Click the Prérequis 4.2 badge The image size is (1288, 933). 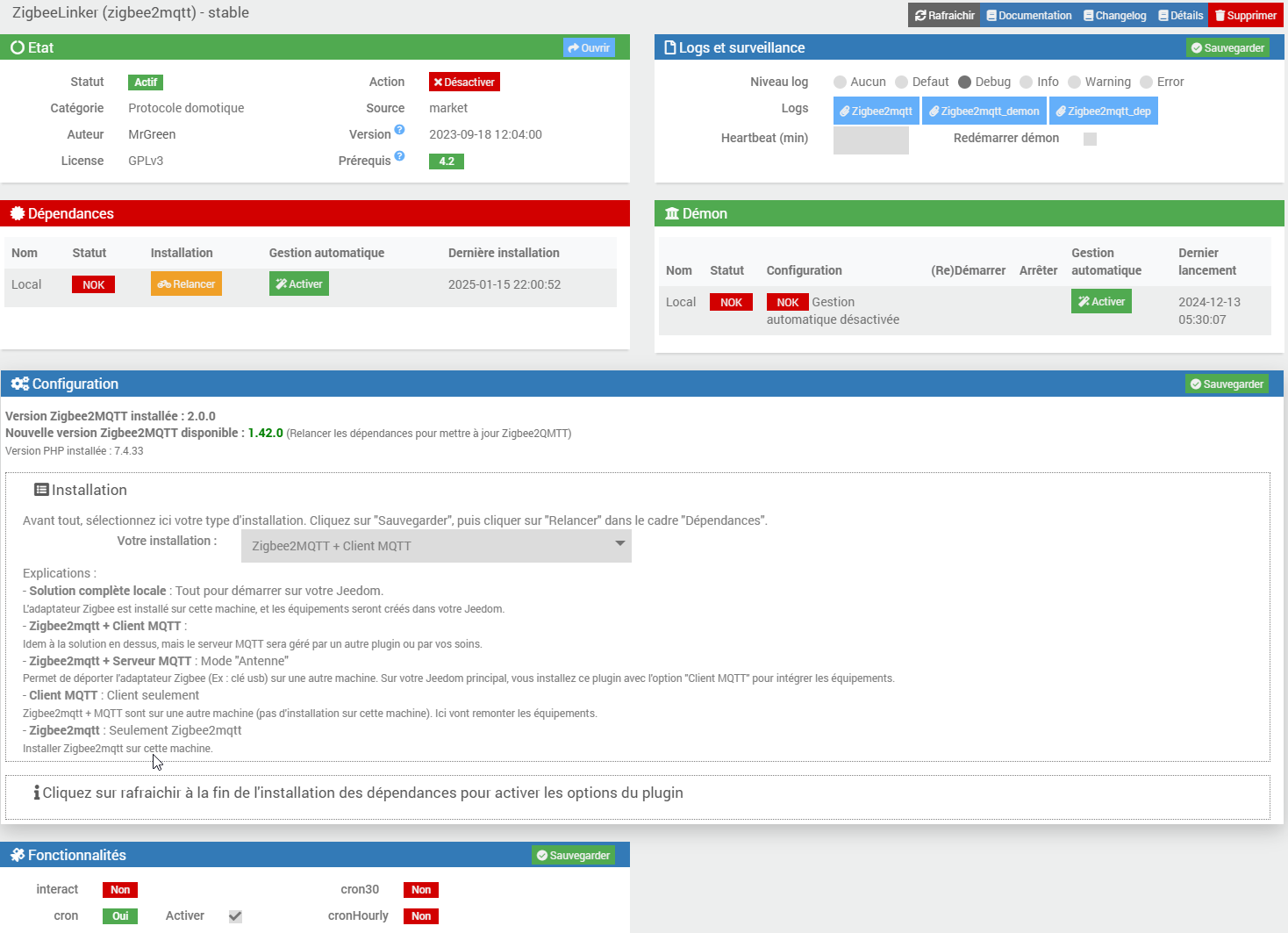447,161
